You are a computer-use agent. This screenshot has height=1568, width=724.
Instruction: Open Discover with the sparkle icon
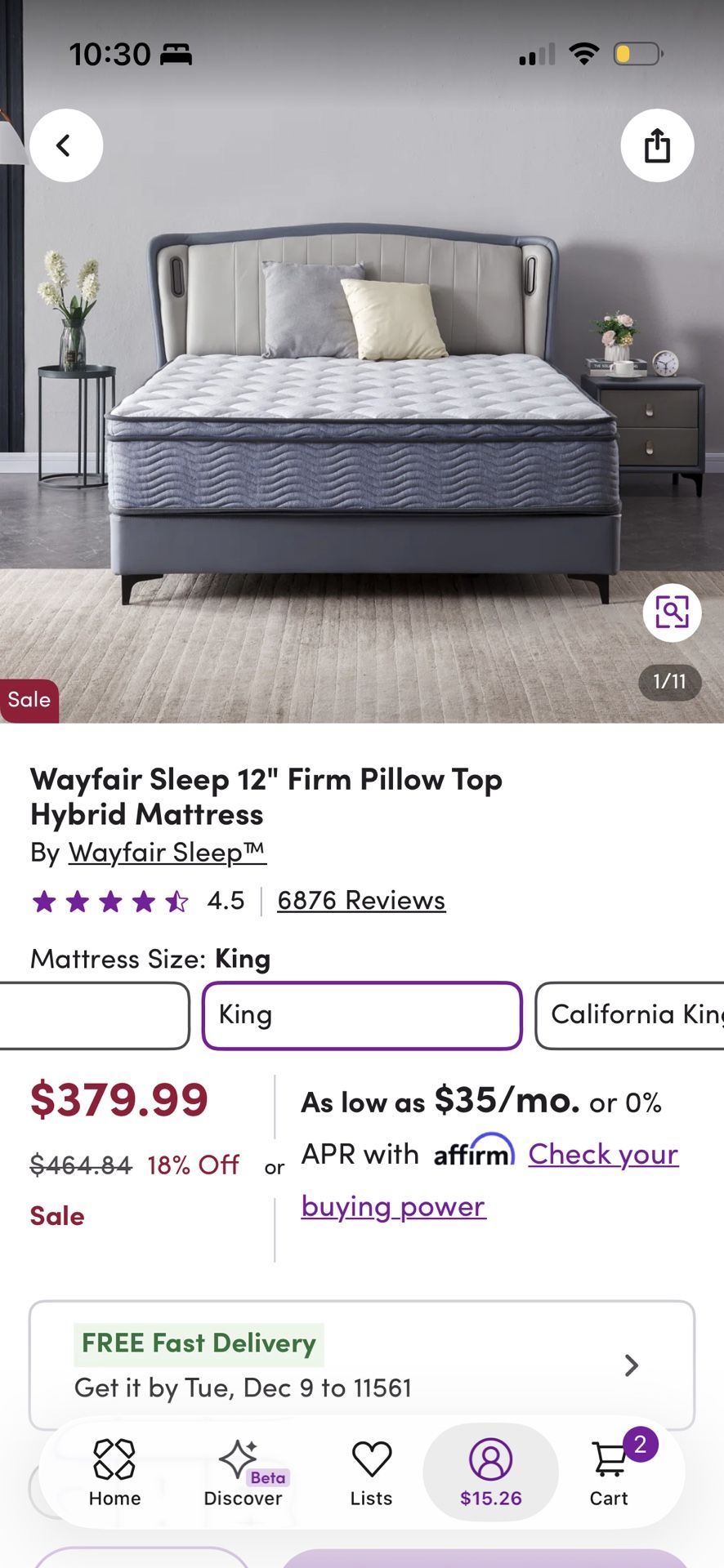[241, 1462]
